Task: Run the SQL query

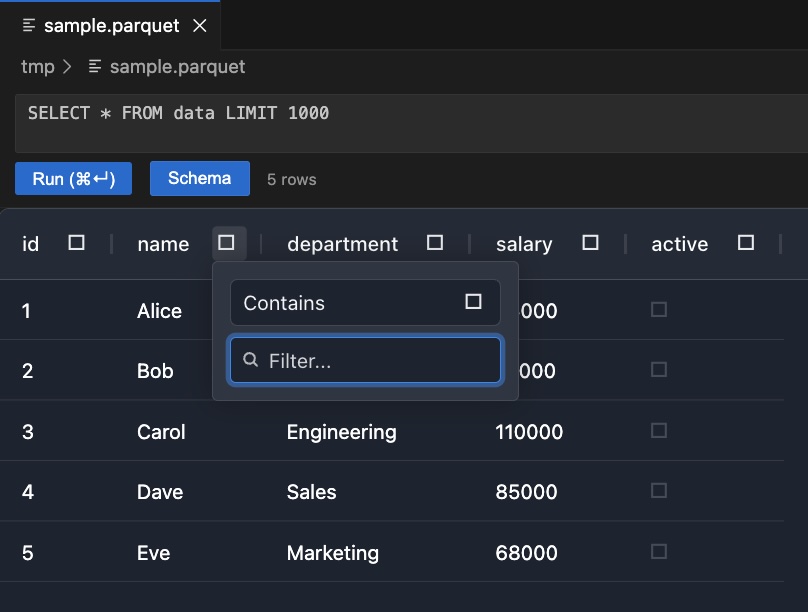Action: click(73, 179)
